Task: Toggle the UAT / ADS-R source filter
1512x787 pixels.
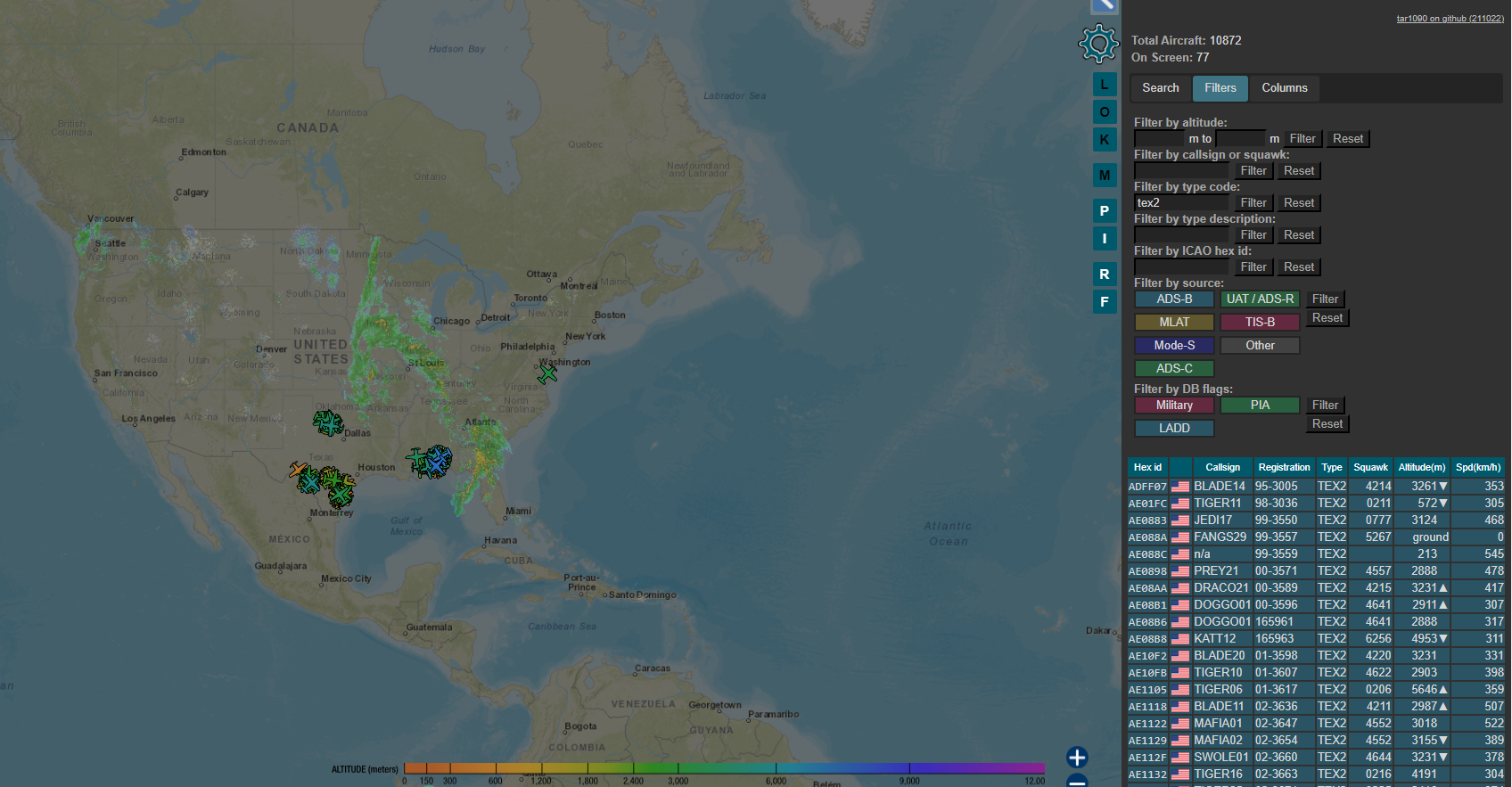Action: pyautogui.click(x=1260, y=299)
